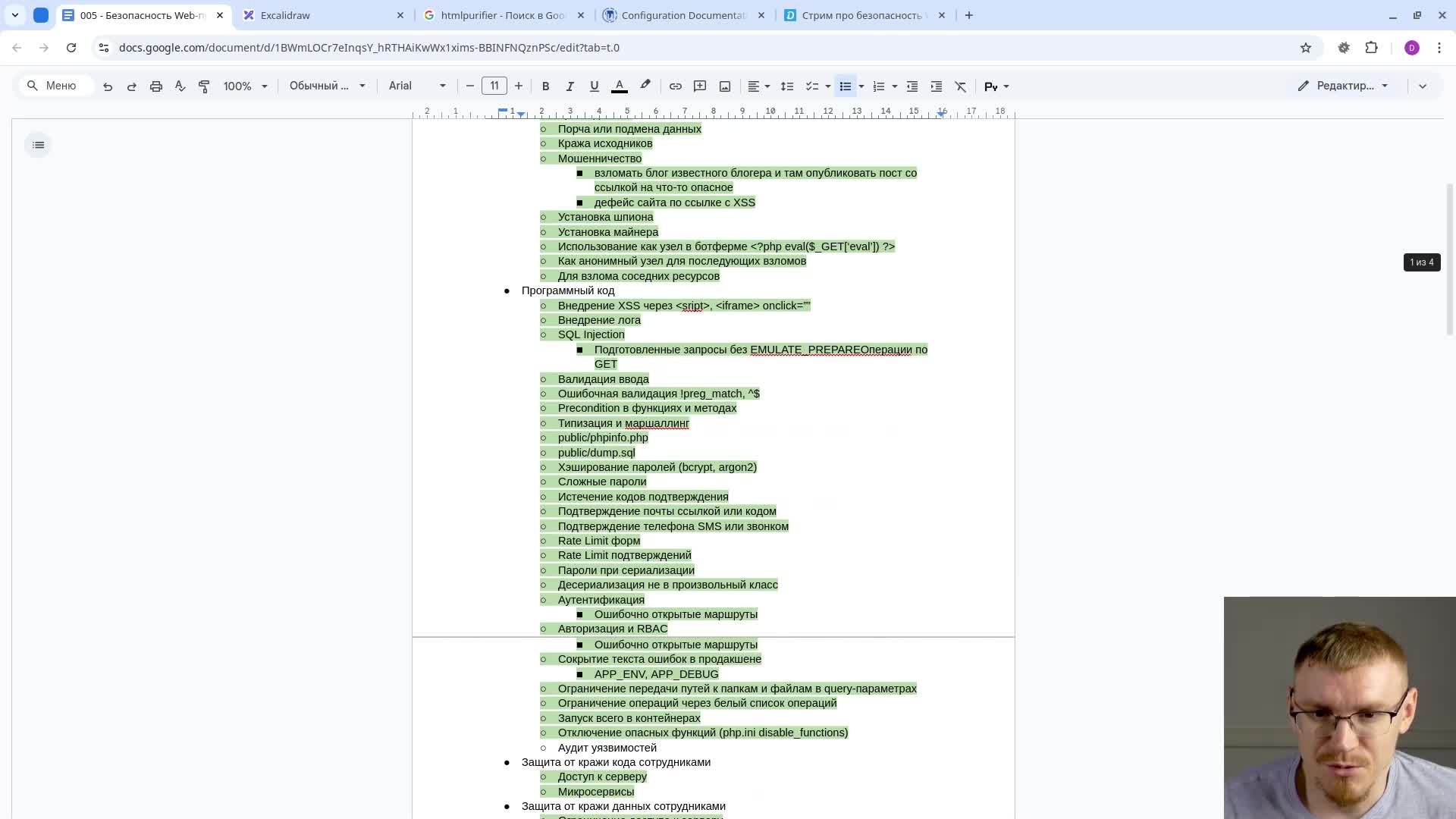Add a comment via toolbar icon

pyautogui.click(x=700, y=86)
